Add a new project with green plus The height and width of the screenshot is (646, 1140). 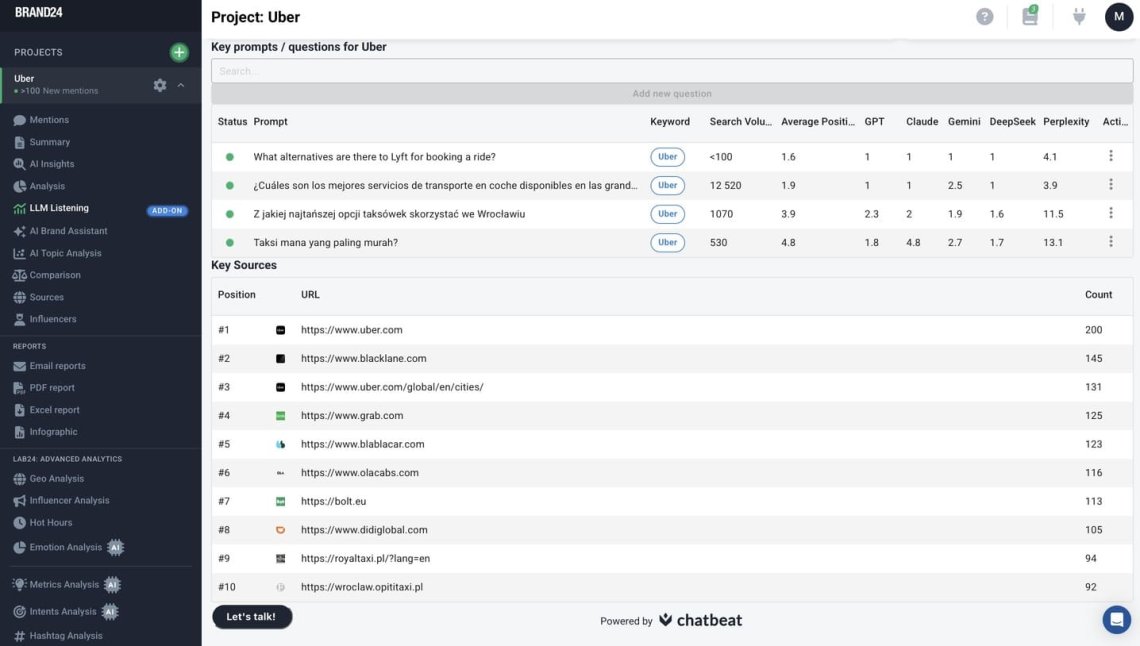179,52
